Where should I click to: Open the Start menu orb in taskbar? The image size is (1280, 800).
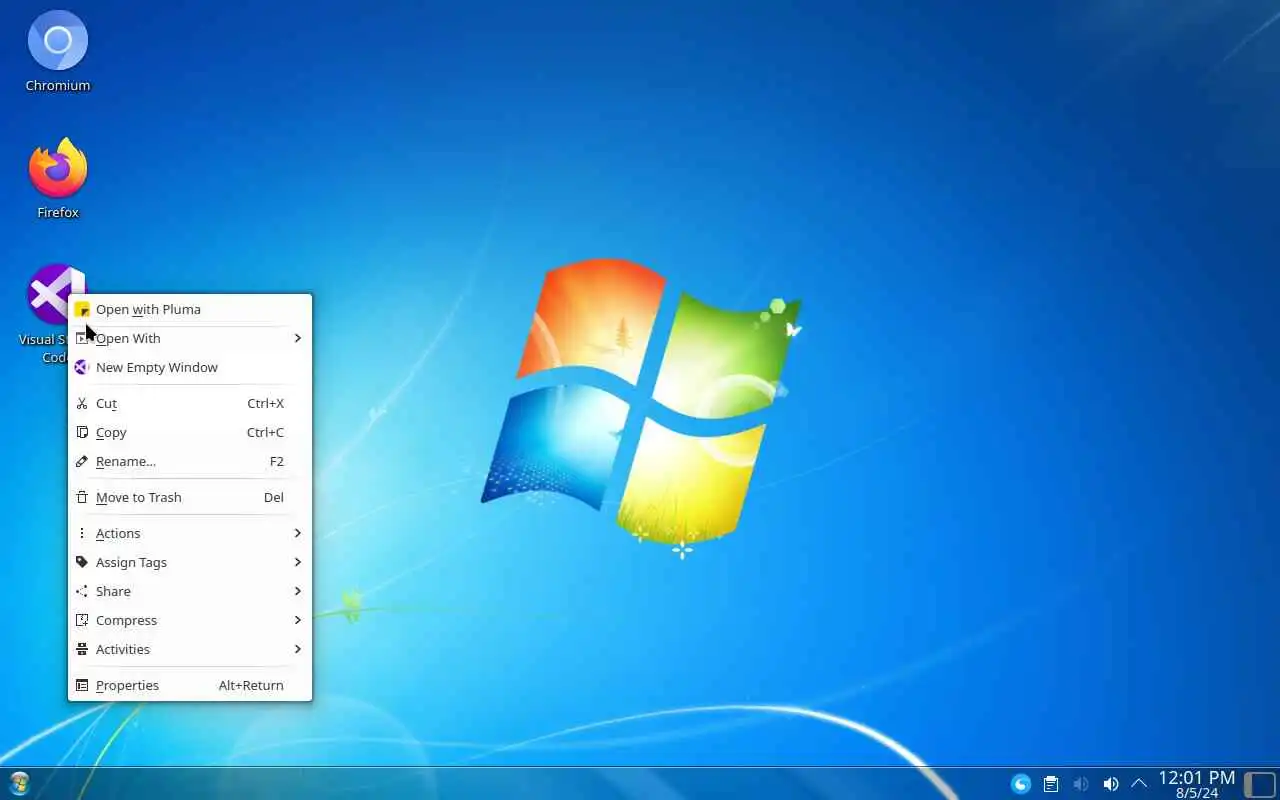coord(19,783)
